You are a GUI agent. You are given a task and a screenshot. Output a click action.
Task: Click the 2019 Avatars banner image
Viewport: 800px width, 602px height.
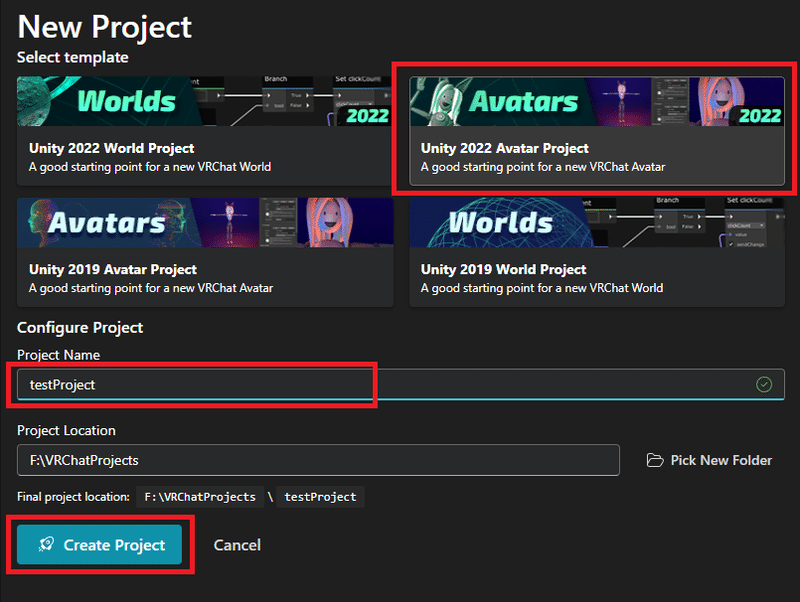205,222
